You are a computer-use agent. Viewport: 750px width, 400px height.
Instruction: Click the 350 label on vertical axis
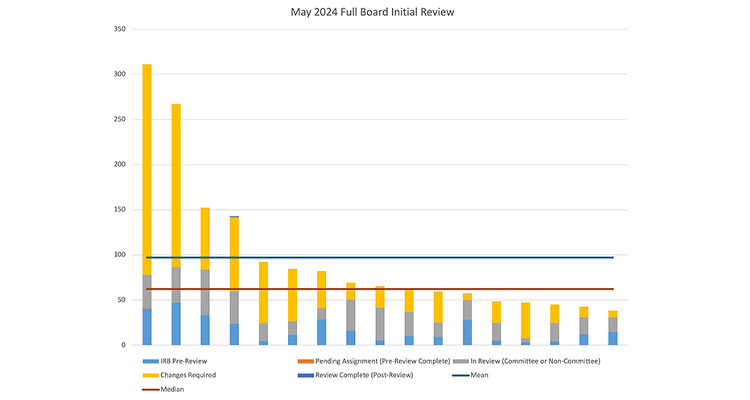(118, 29)
